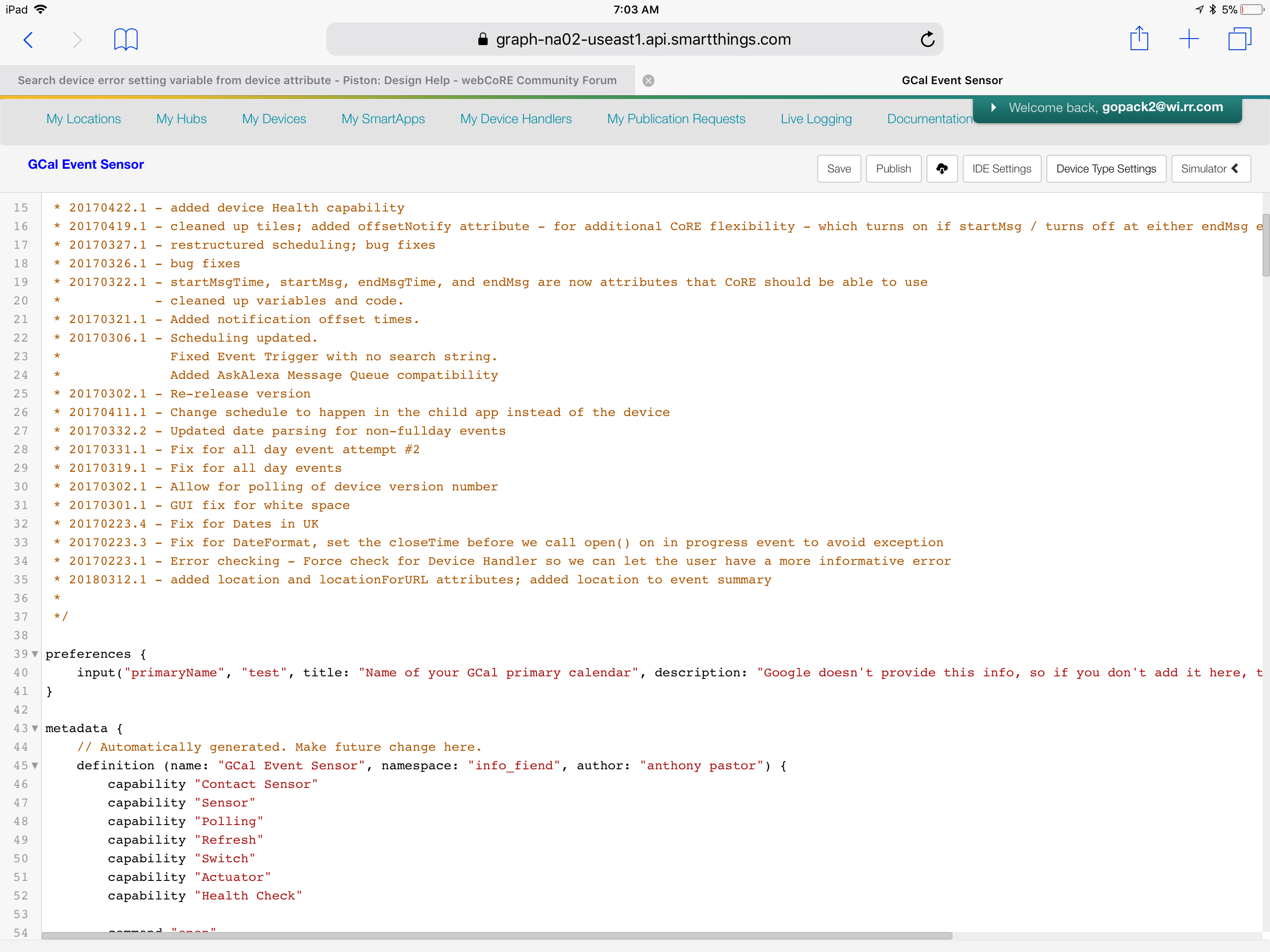
Task: Reload the page with the refresh icon
Action: pyautogui.click(x=927, y=40)
